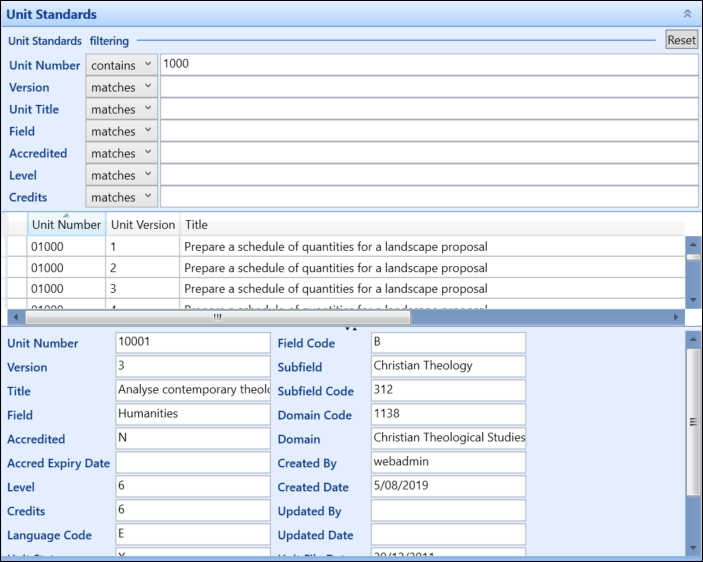
Task: Click the Unit Version column header
Action: [x=142, y=225]
